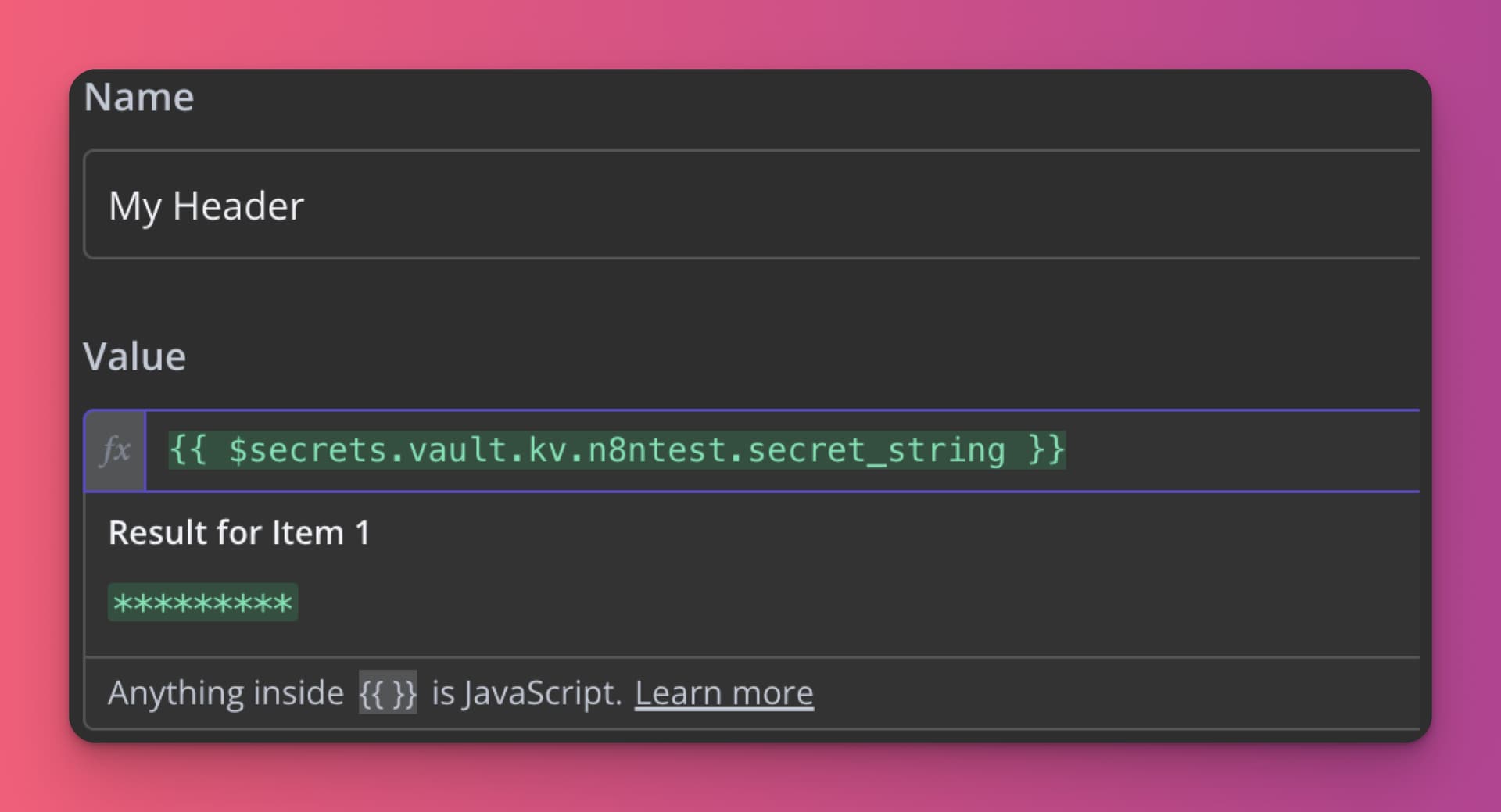The width and height of the screenshot is (1501, 812).
Task: Click the masked asterisks result
Action: [x=202, y=603]
